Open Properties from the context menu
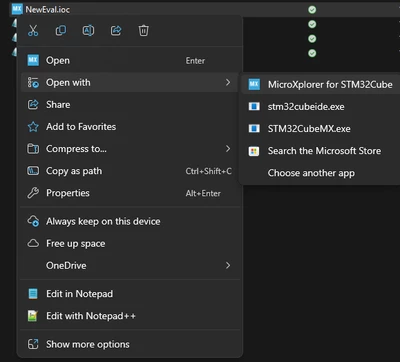 [x=129, y=193]
